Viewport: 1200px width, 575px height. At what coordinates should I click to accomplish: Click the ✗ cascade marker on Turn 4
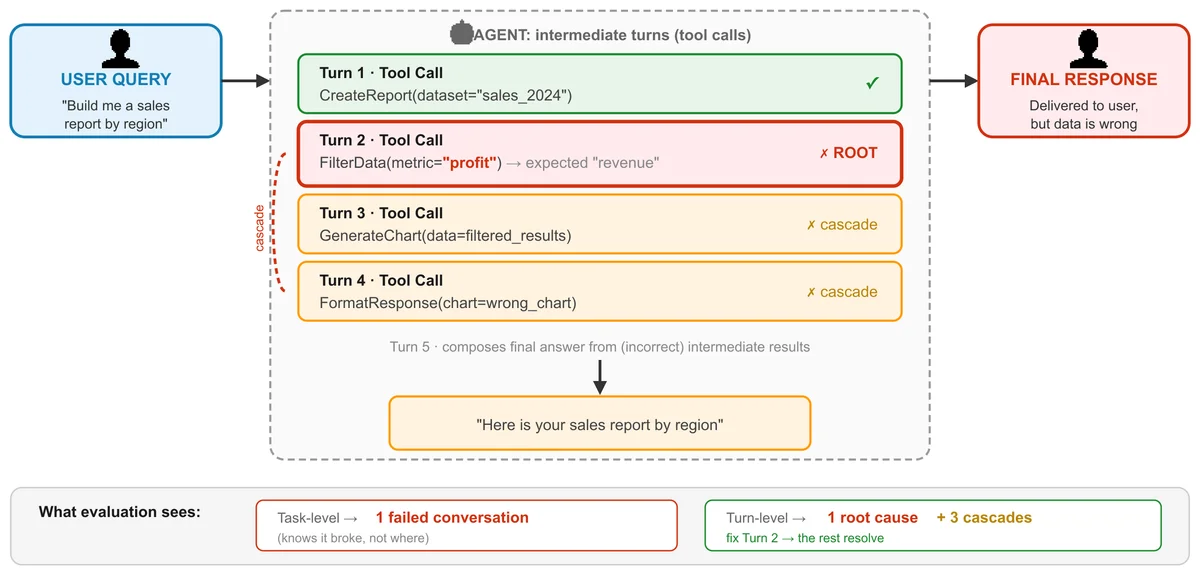(841, 292)
